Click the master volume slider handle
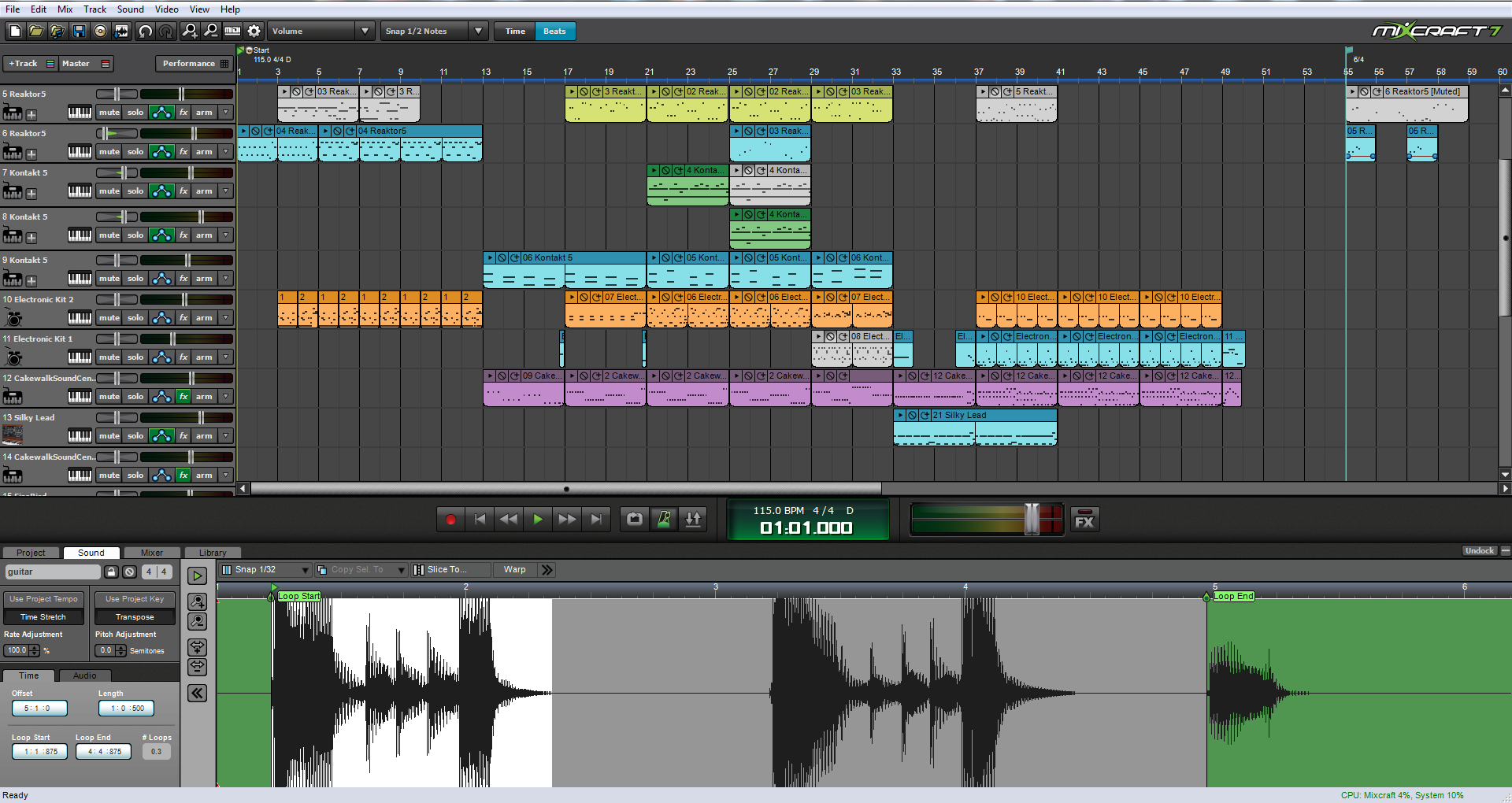Screen dimensions: 1512x803 point(1032,520)
